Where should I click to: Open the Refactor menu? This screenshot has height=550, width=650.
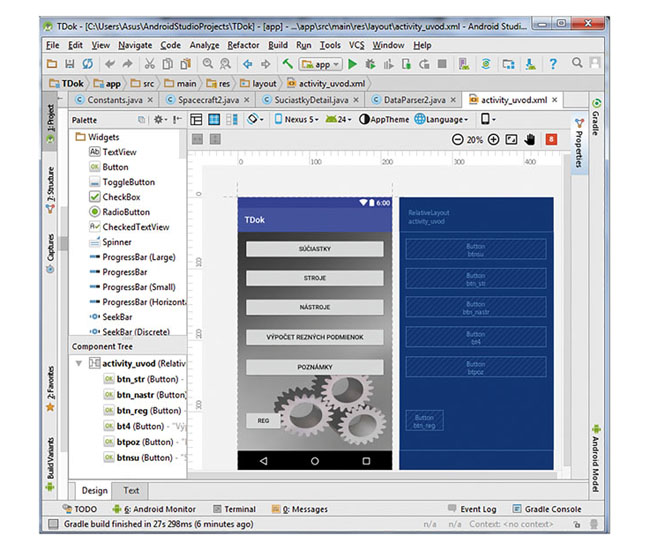(x=243, y=45)
